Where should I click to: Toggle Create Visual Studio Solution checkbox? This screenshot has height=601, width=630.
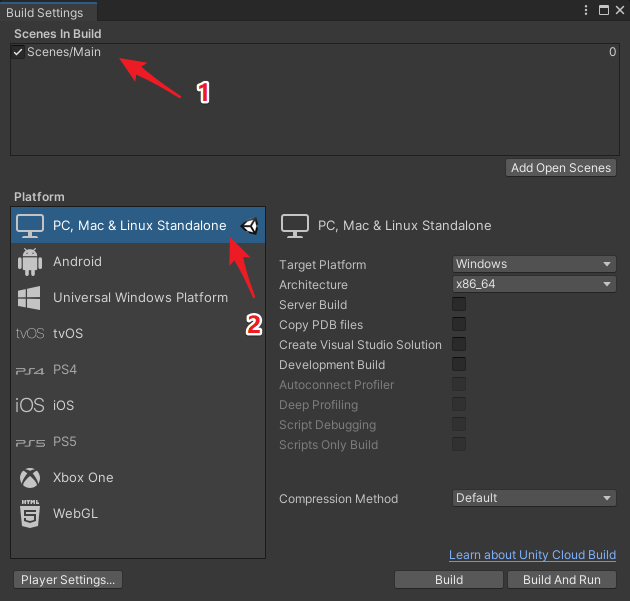click(459, 344)
